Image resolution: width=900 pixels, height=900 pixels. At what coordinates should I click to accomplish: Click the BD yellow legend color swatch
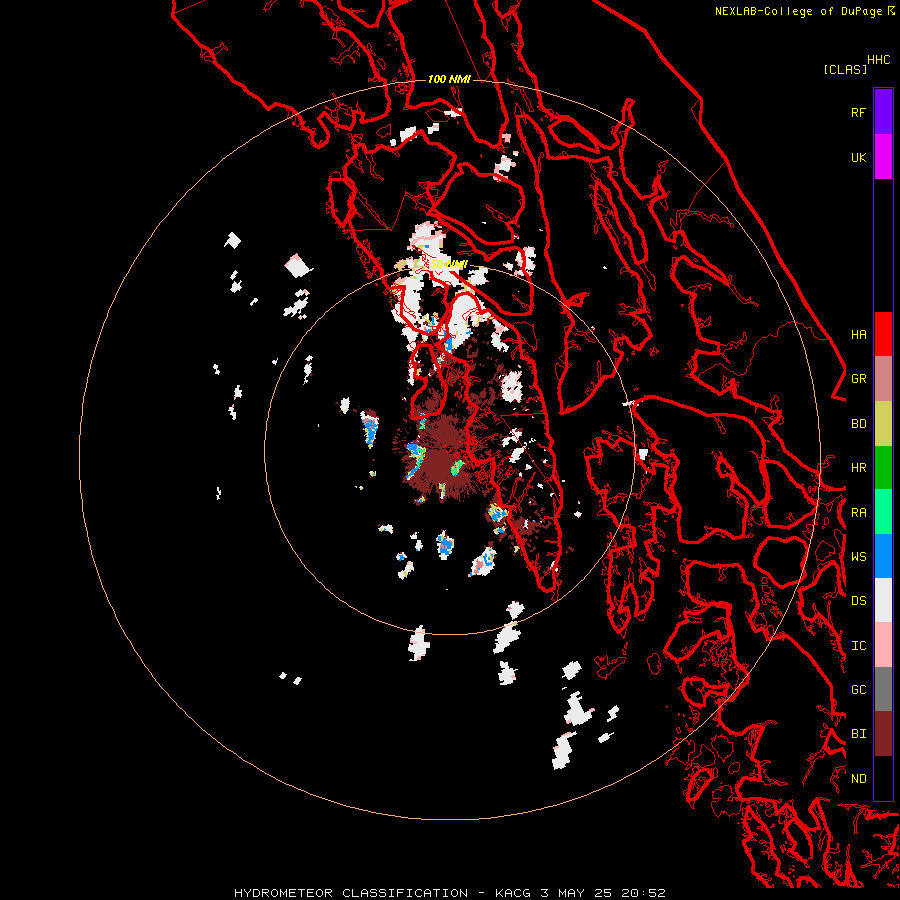883,424
